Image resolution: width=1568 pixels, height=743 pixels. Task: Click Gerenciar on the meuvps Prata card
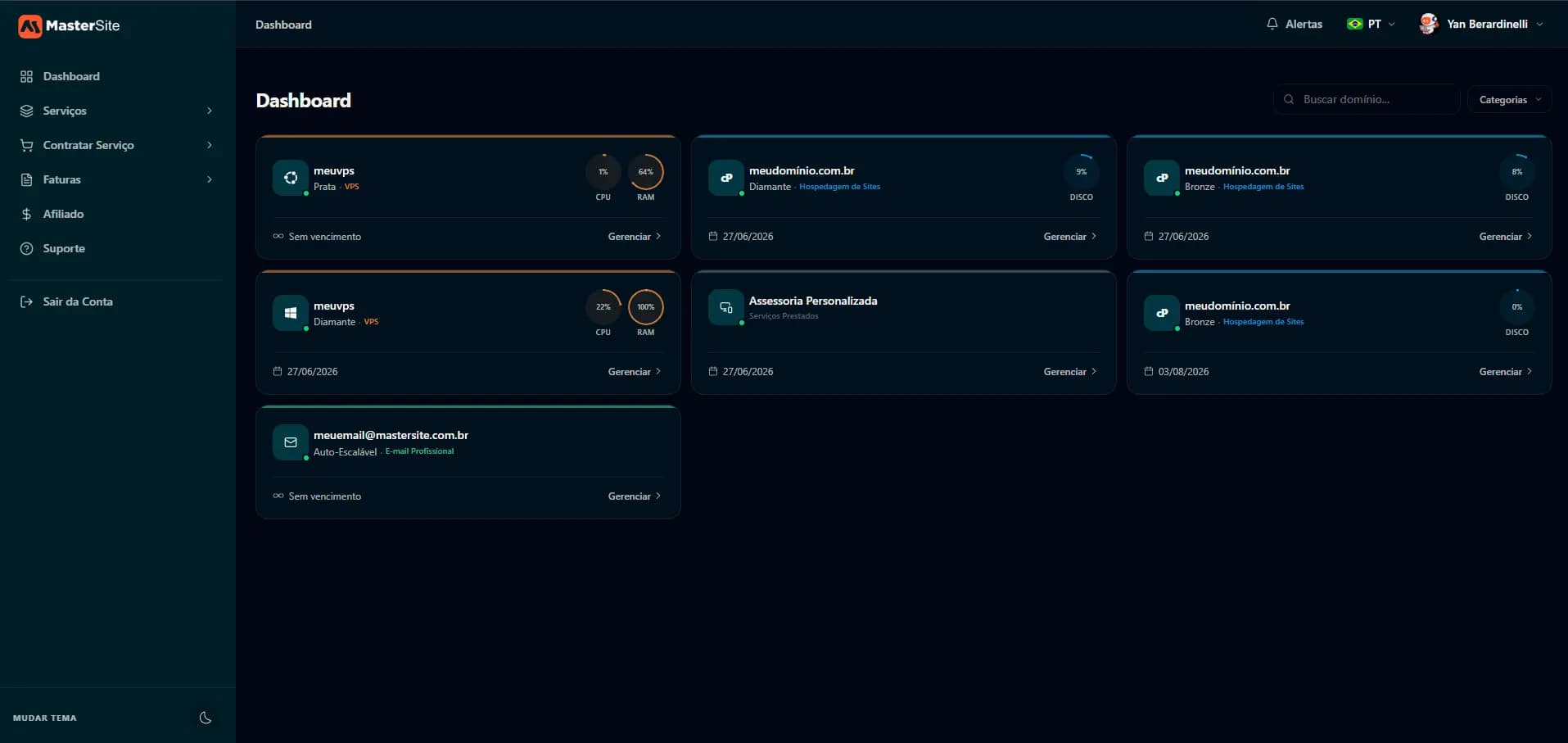point(635,237)
